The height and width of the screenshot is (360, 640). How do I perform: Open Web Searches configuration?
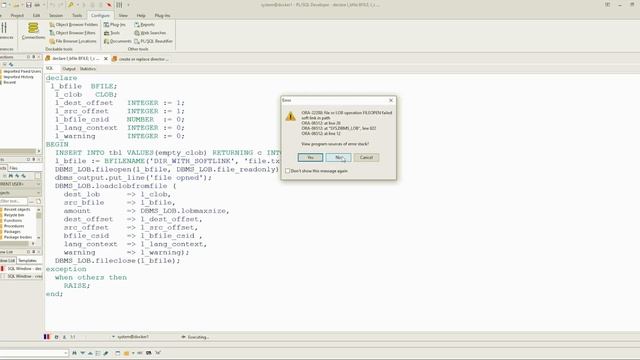tap(150, 33)
